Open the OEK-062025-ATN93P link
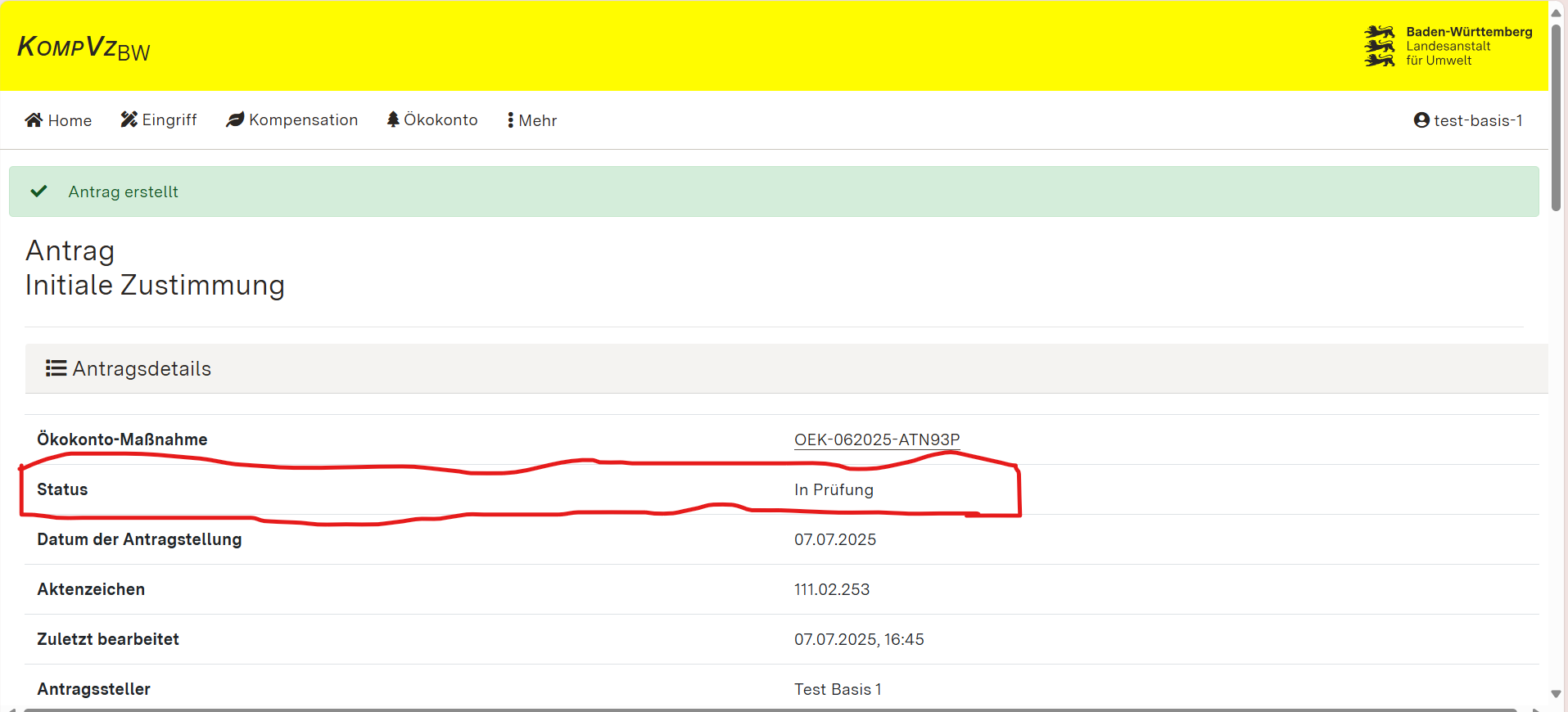 click(x=876, y=439)
